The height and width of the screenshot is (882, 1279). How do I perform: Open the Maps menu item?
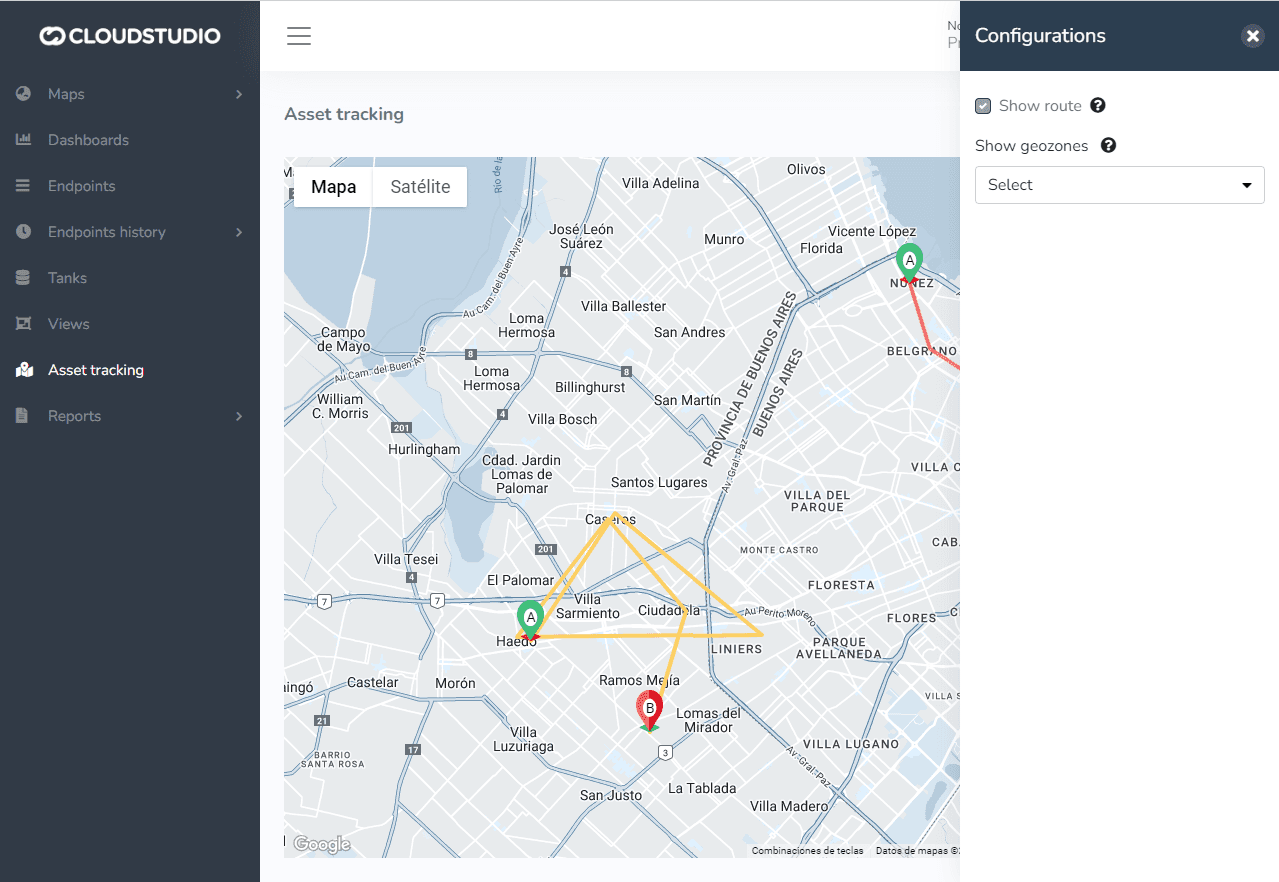(130, 94)
